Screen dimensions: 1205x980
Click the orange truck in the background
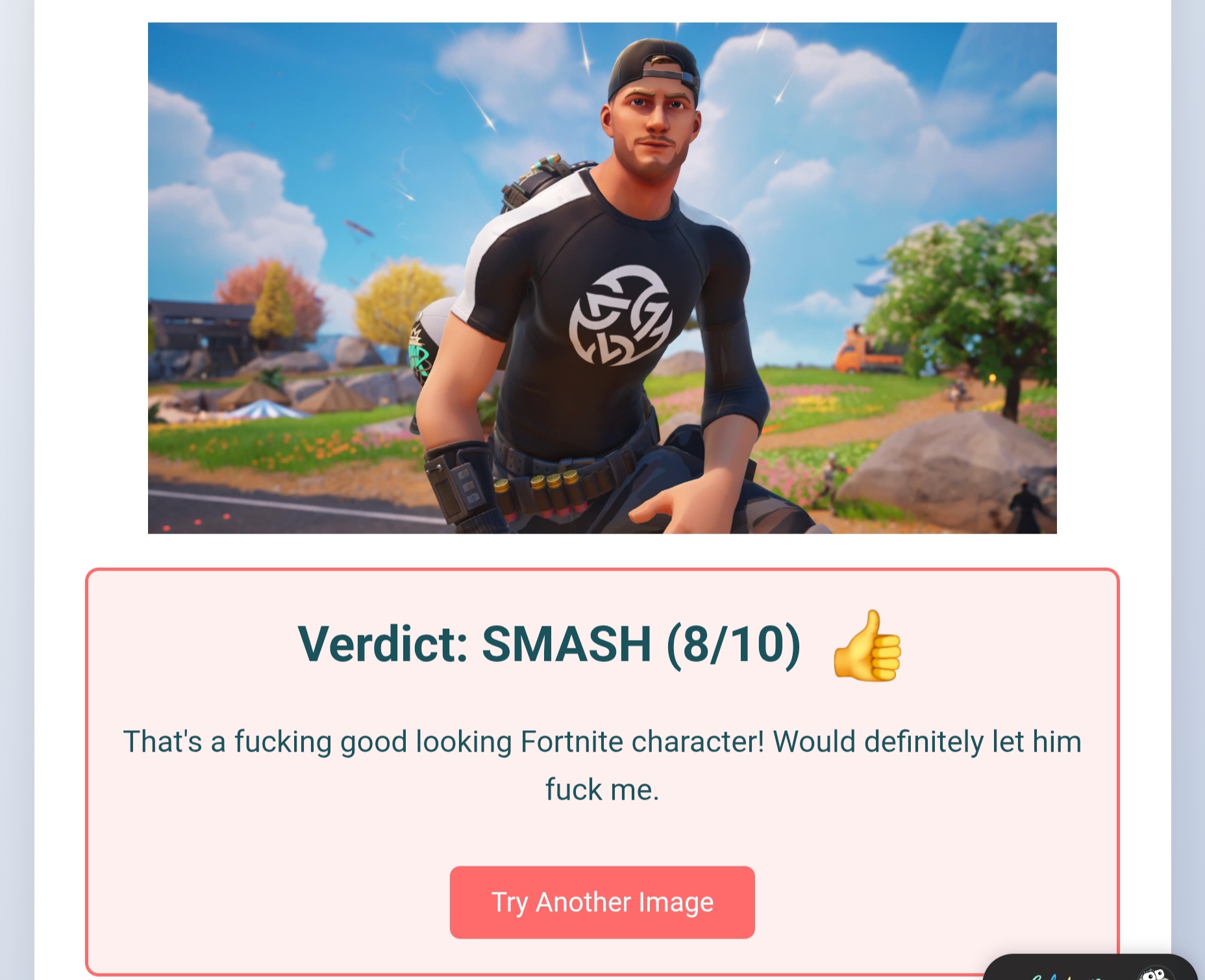pos(867,354)
